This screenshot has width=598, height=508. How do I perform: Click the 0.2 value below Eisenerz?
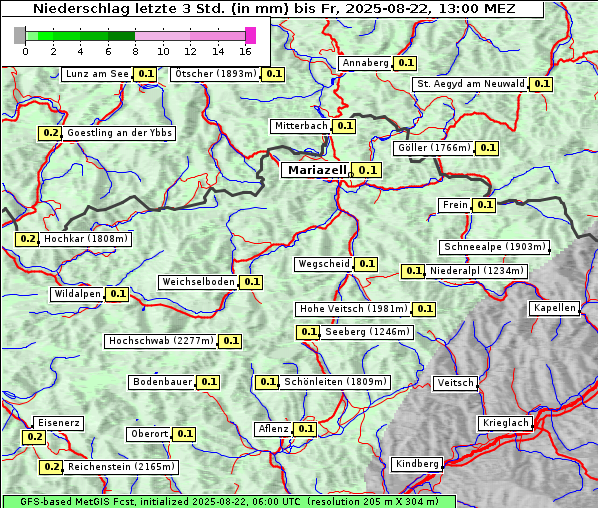click(34, 437)
